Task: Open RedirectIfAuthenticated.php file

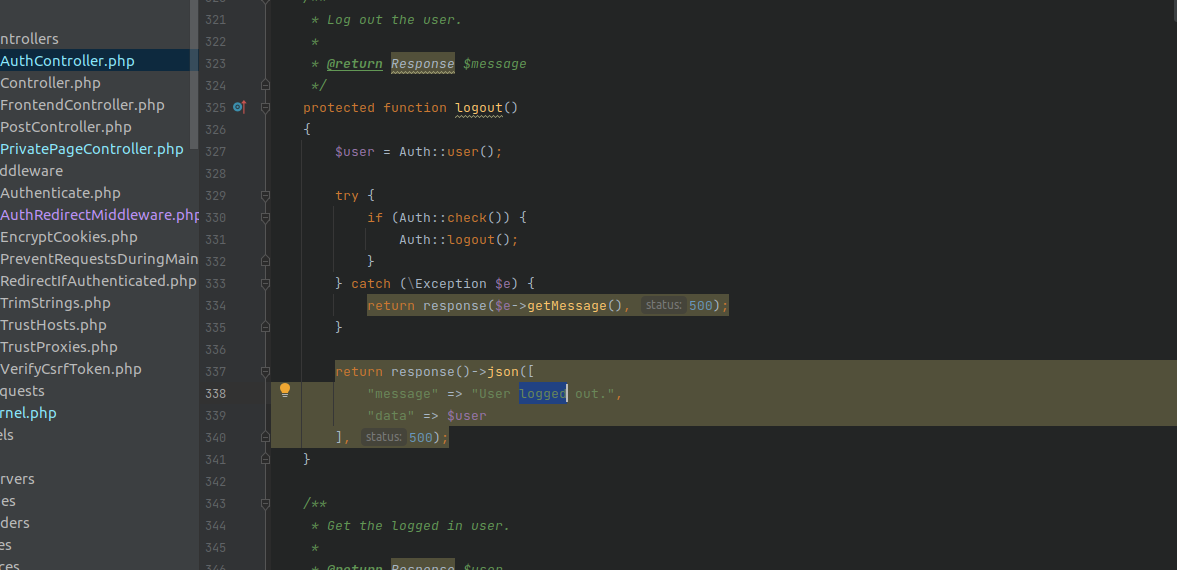Action: (98, 281)
